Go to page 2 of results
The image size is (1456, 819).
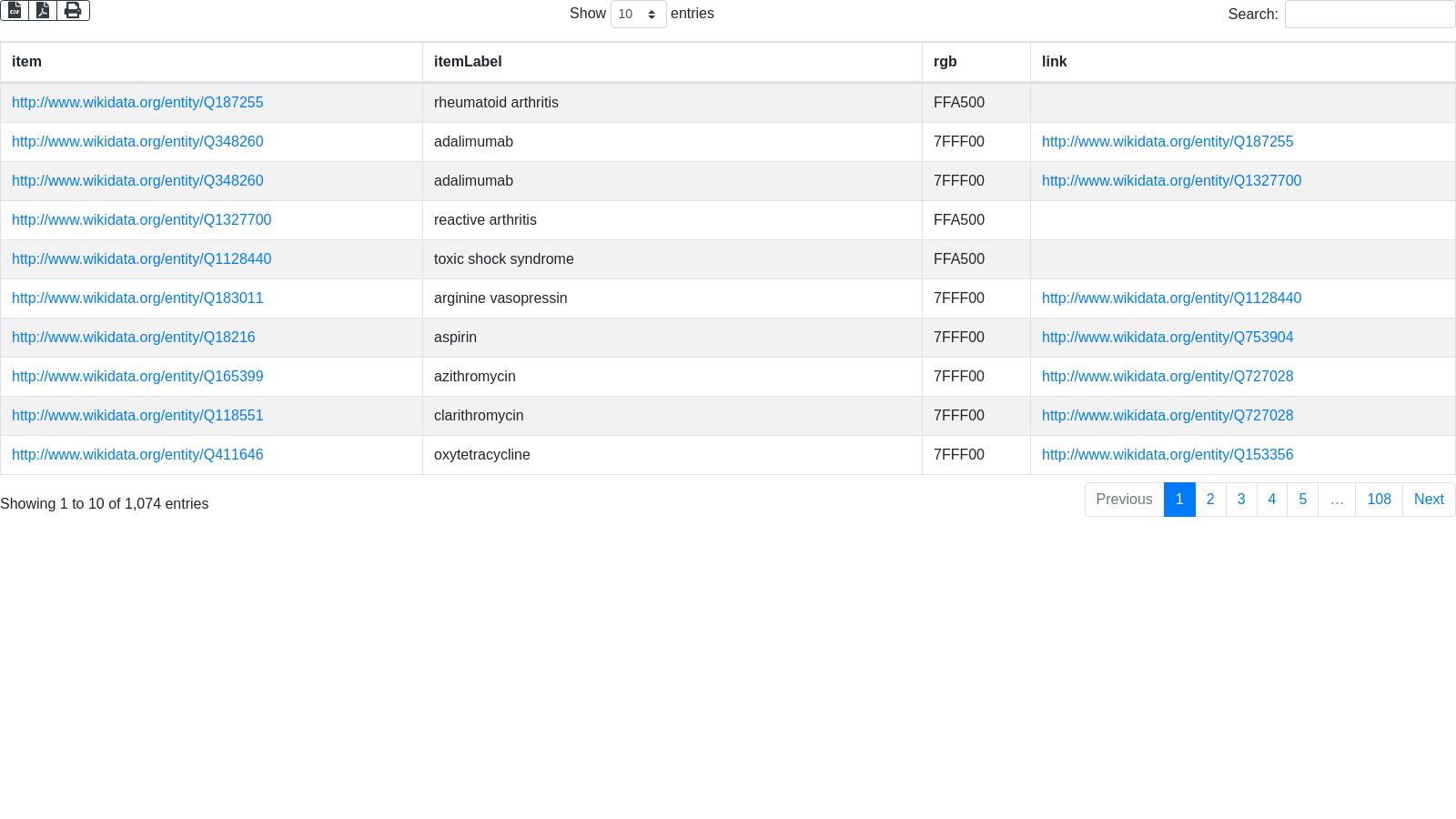point(1210,500)
